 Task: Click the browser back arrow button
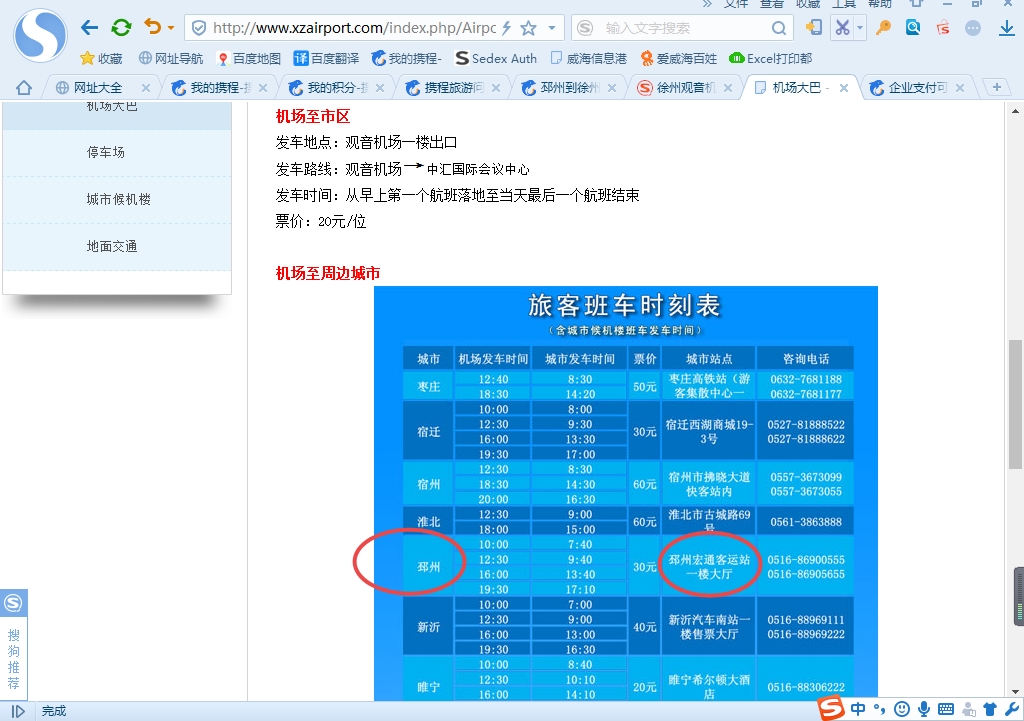(90, 28)
